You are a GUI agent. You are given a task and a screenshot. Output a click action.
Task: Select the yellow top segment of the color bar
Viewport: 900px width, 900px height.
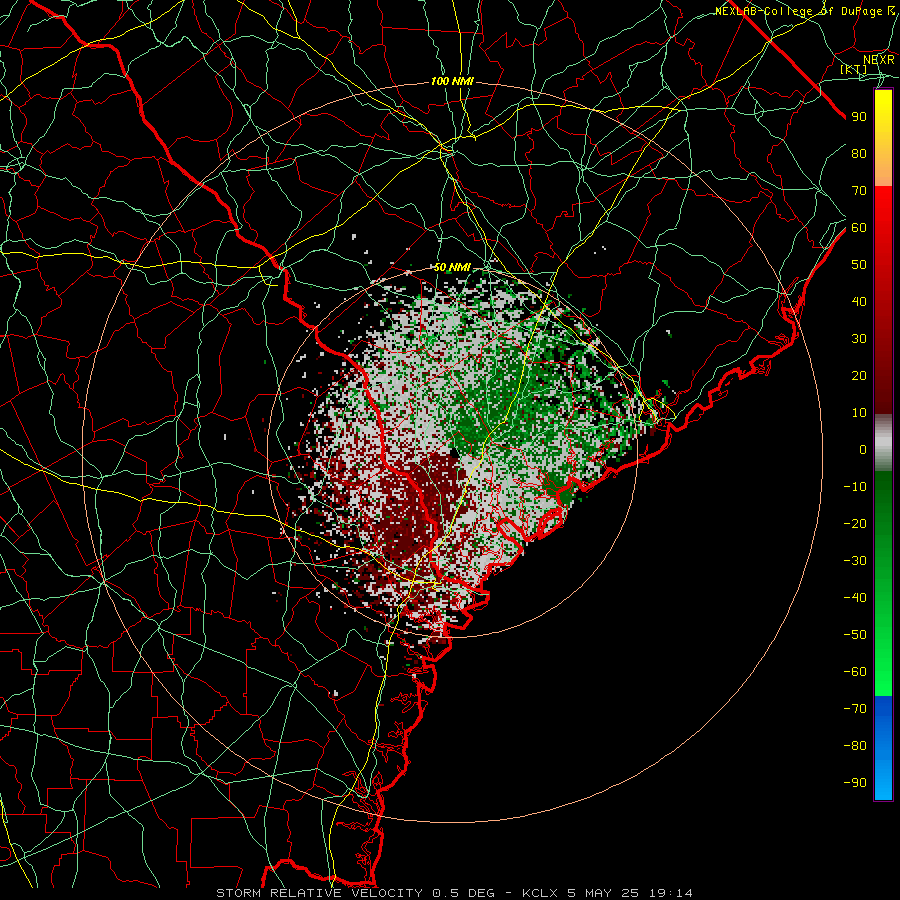883,138
